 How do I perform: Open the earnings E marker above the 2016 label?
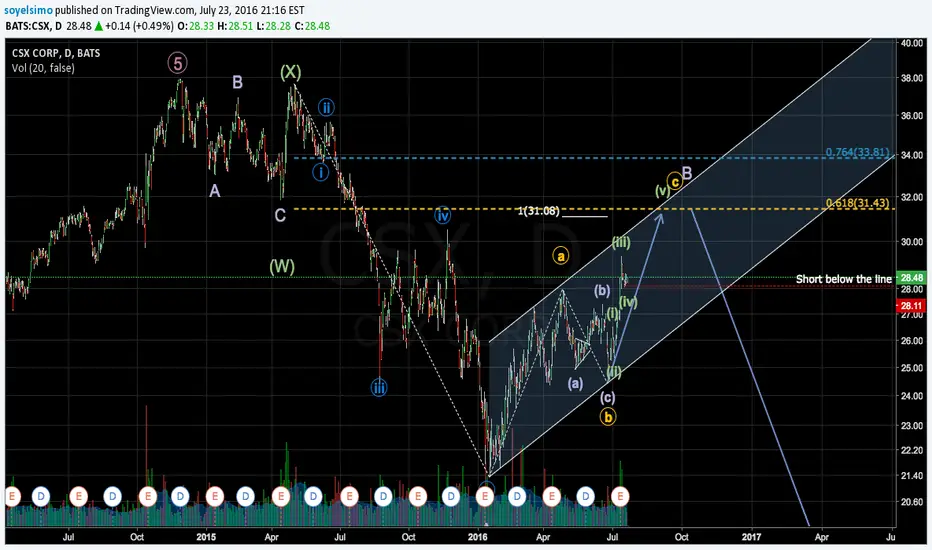(x=485, y=495)
